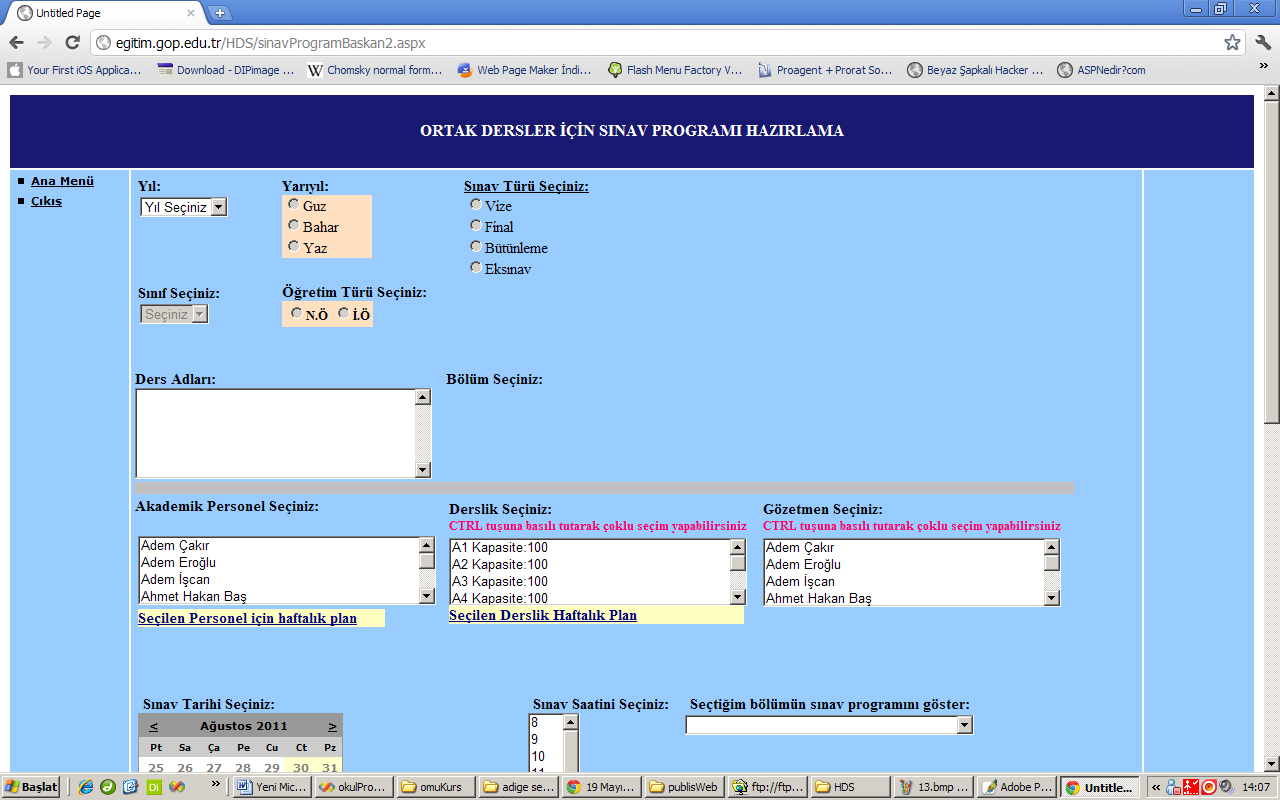The width and height of the screenshot is (1280, 800).
Task: Select the Guz semester radio button
Action: (x=293, y=204)
